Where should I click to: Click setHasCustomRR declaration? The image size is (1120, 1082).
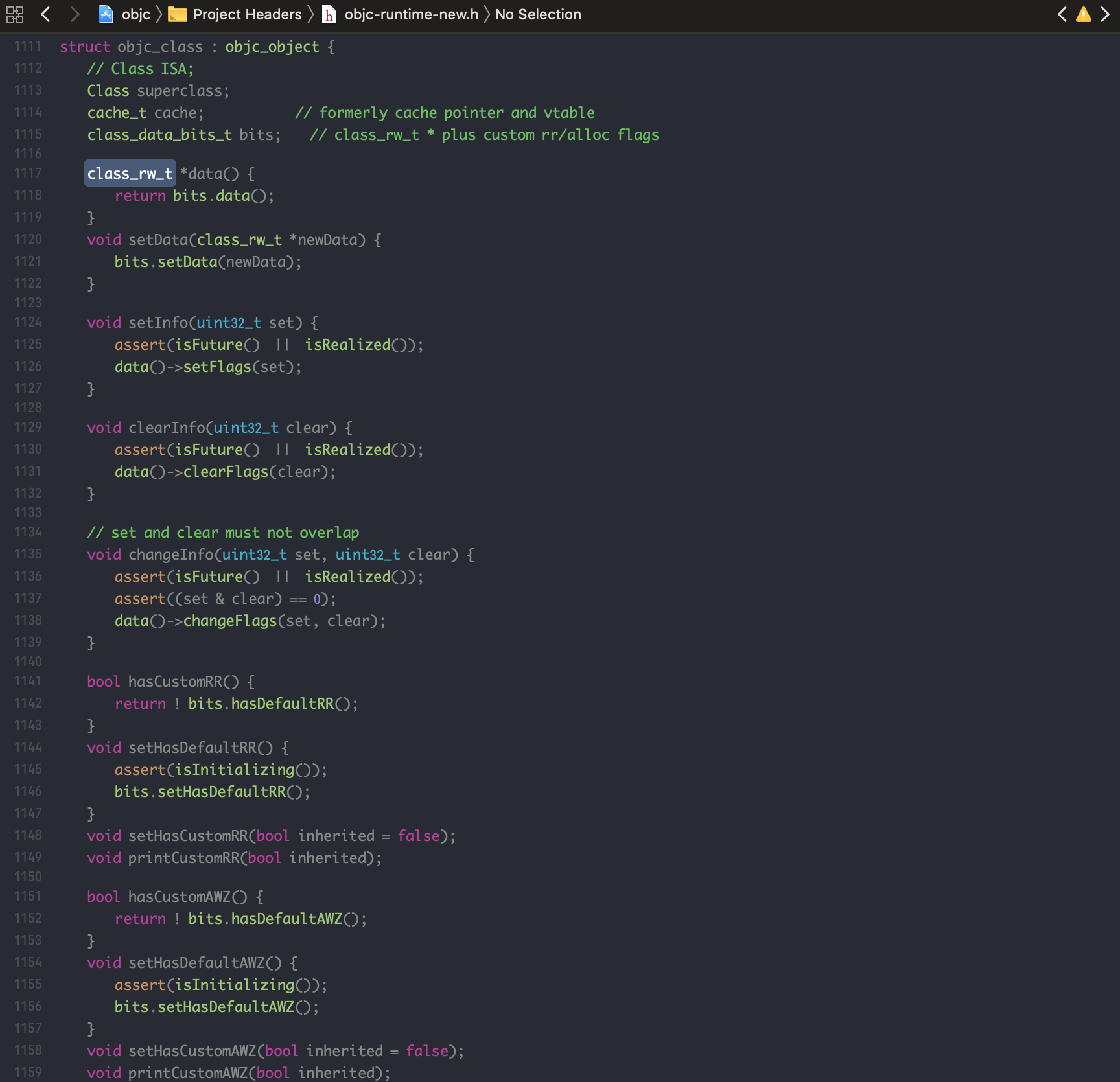(272, 836)
